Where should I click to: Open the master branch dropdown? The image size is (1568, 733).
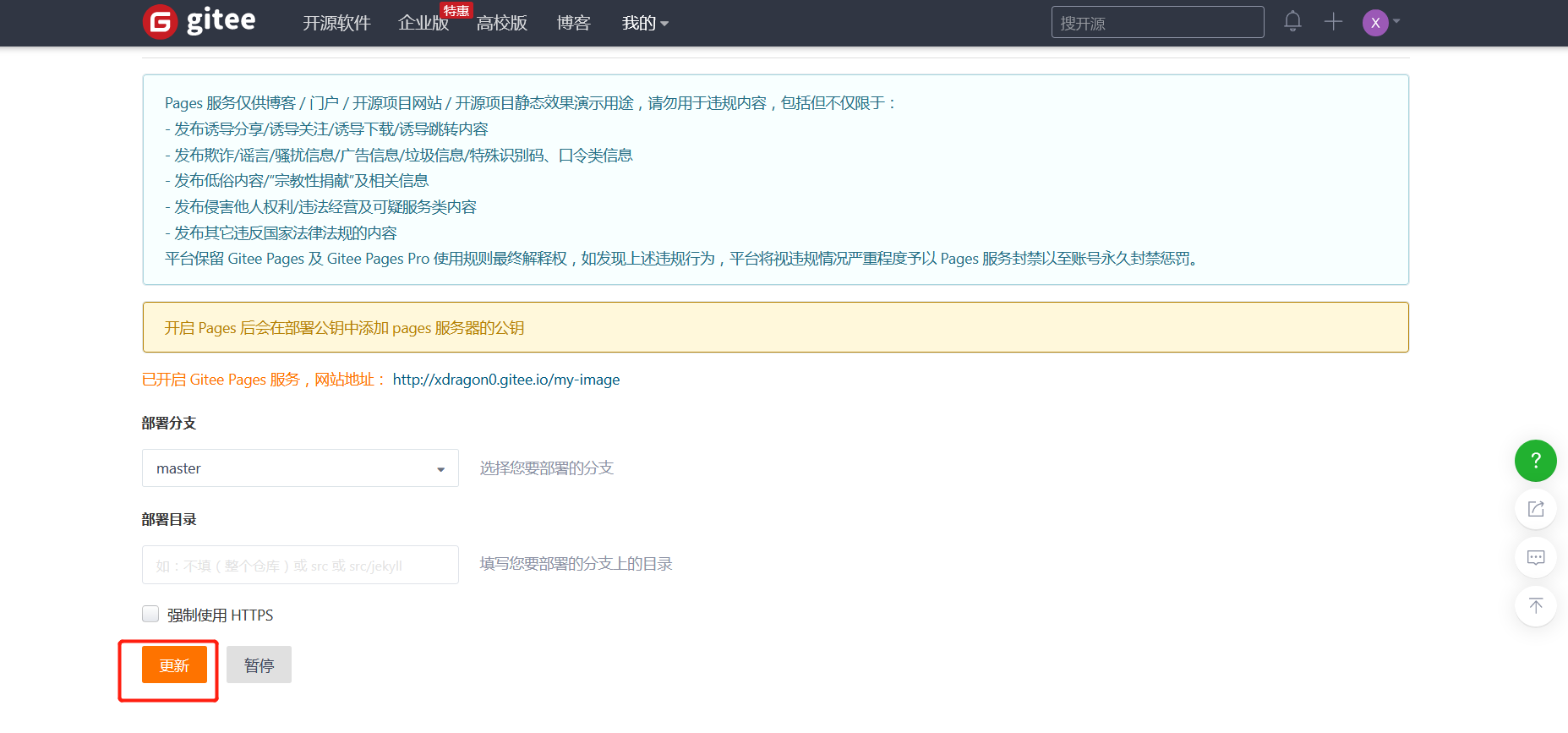[300, 468]
